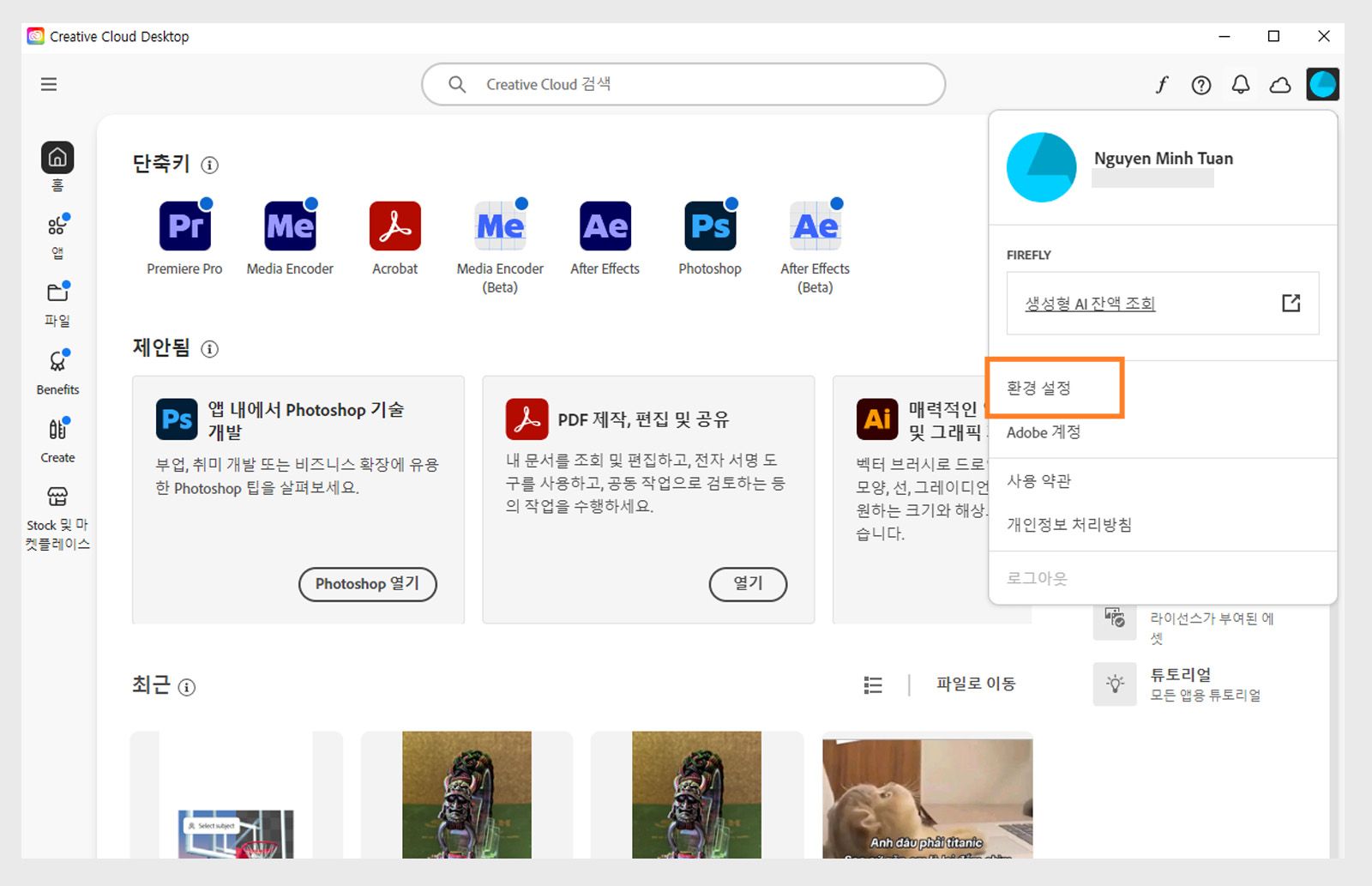Open the After Effects Beta app
Viewport: 1372px width, 886px height.
tap(814, 226)
